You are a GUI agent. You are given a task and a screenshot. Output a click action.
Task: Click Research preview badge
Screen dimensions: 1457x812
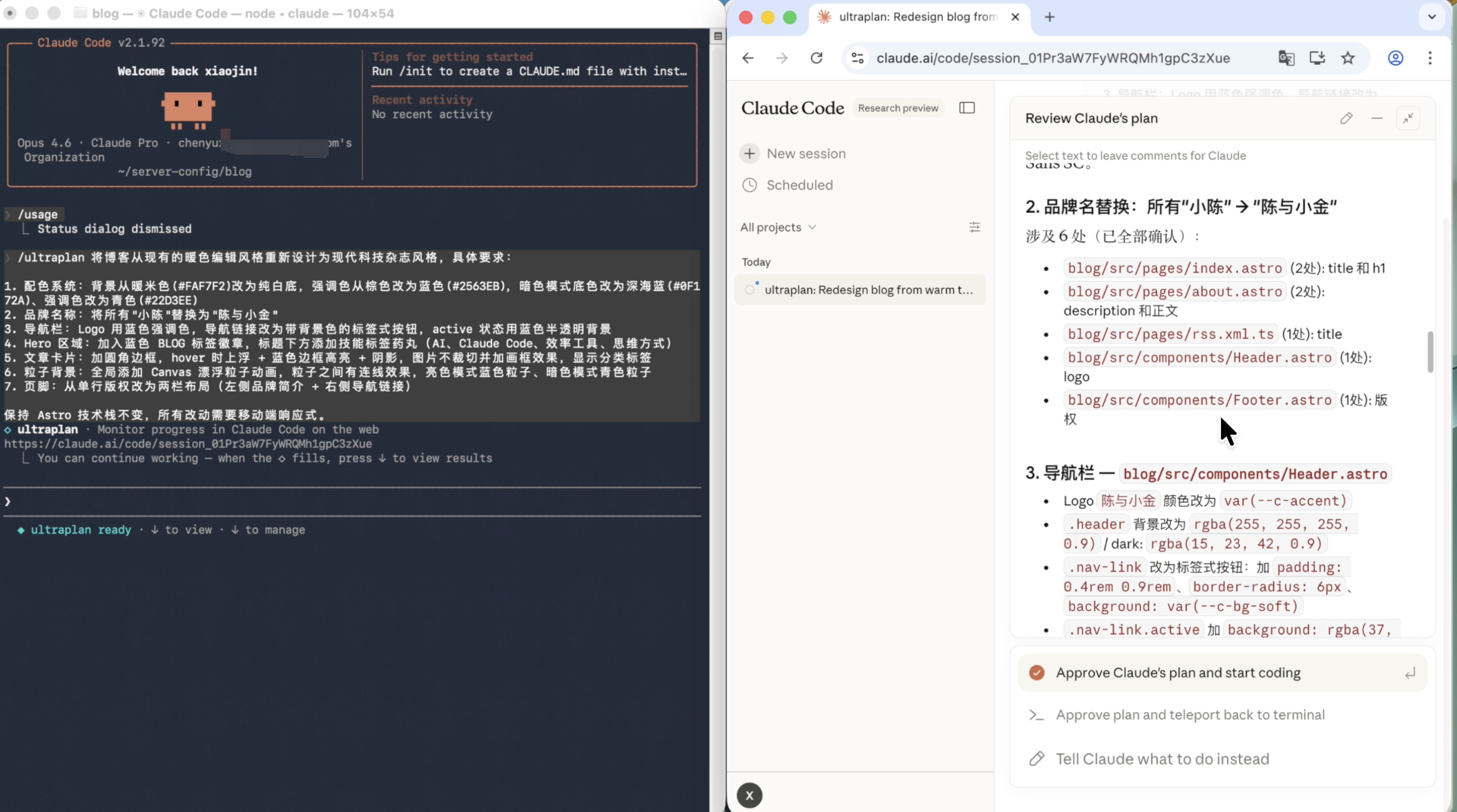pos(898,108)
